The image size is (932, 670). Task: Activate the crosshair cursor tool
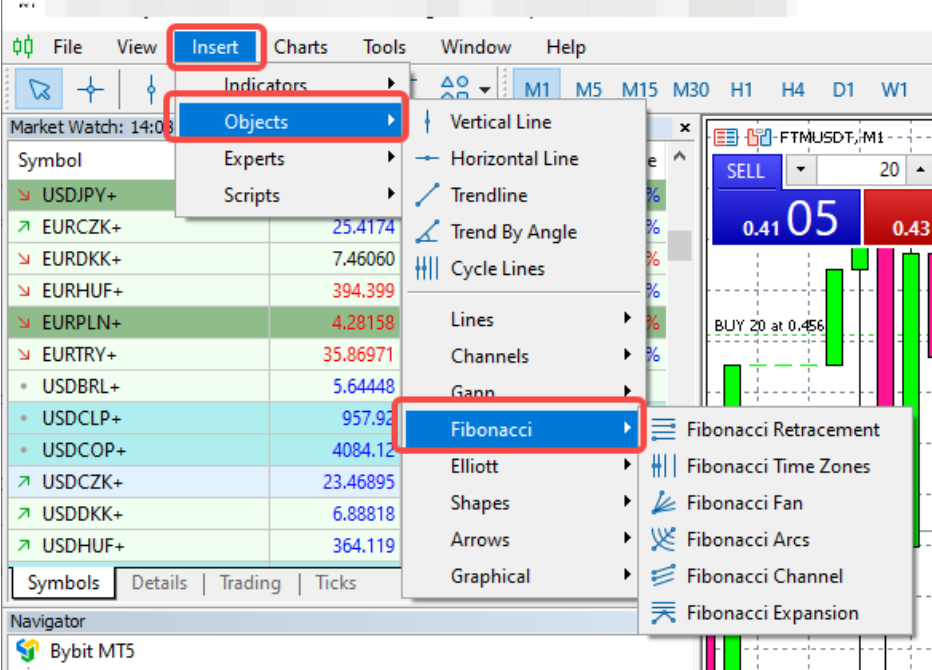(91, 90)
